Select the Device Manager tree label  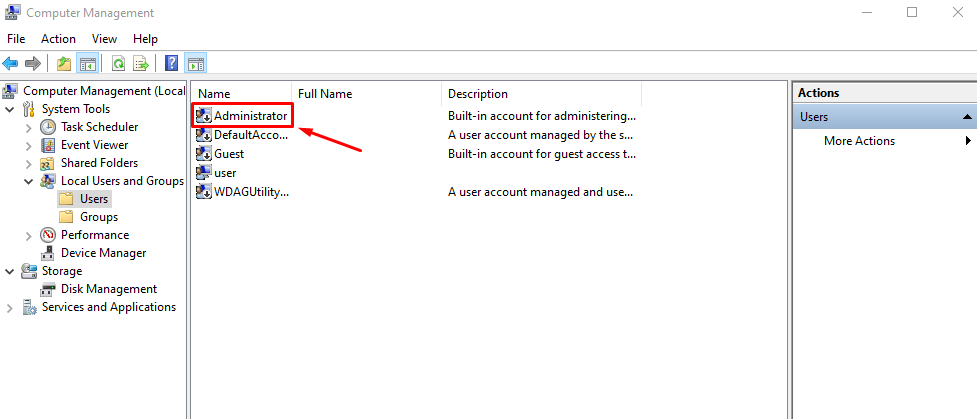pos(103,253)
